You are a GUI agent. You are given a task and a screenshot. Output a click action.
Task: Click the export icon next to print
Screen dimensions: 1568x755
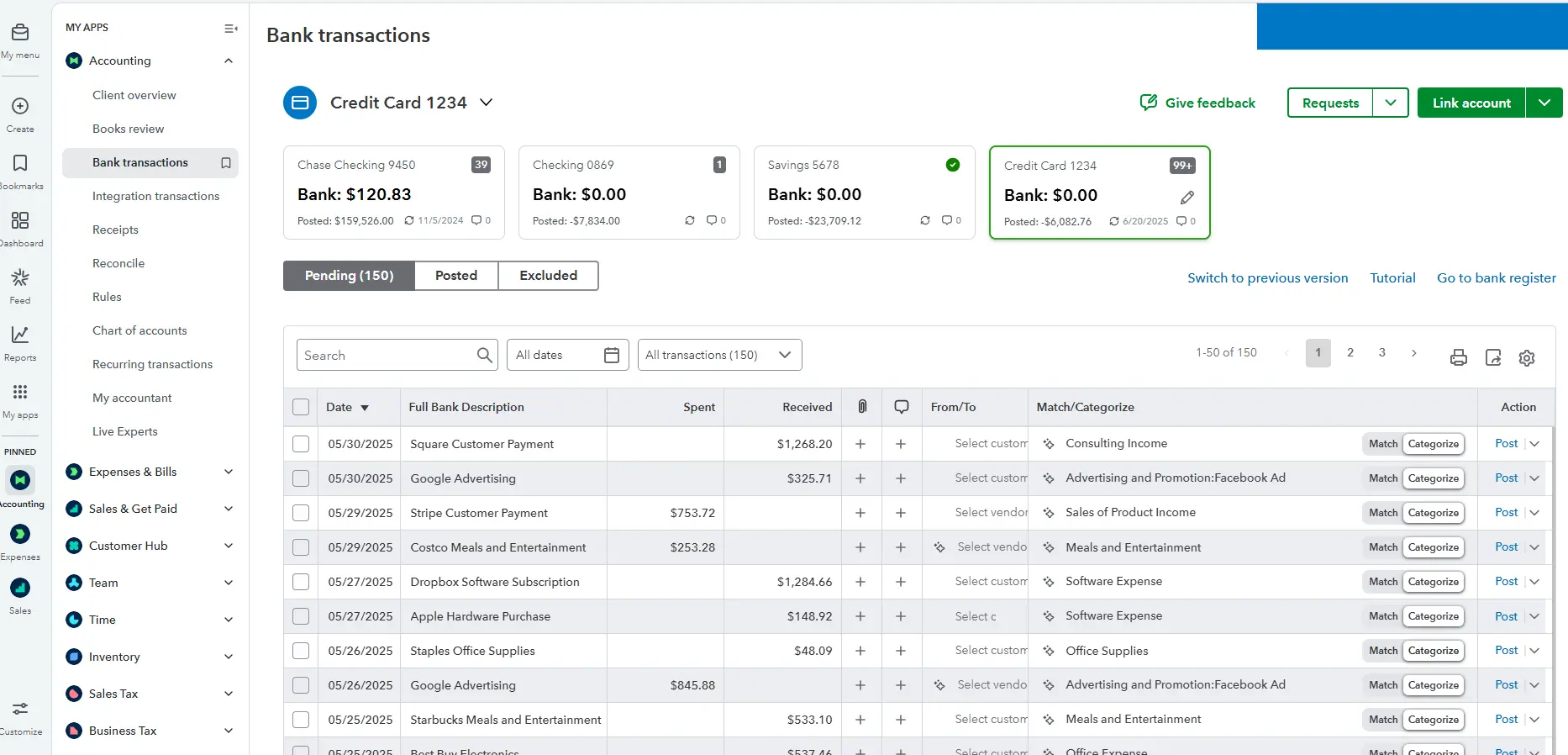click(1493, 357)
